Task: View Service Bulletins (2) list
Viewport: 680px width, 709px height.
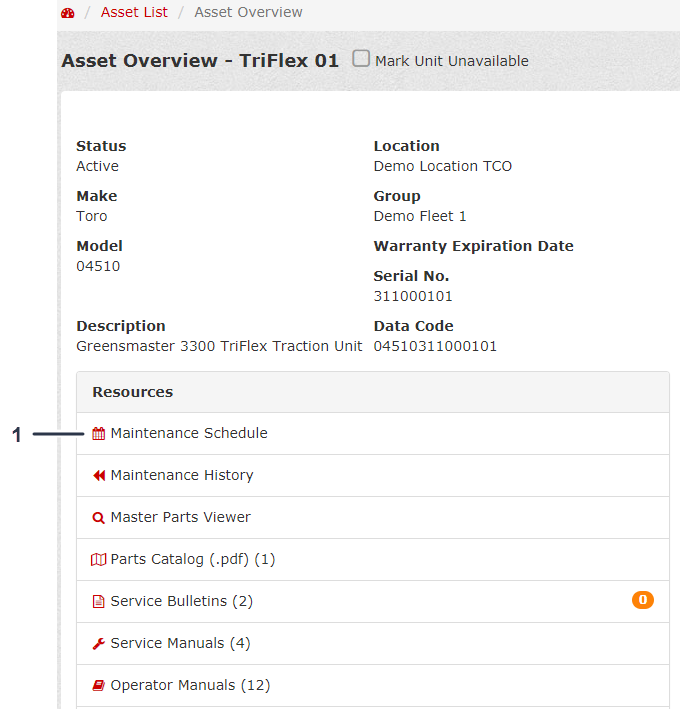Action: coord(182,602)
